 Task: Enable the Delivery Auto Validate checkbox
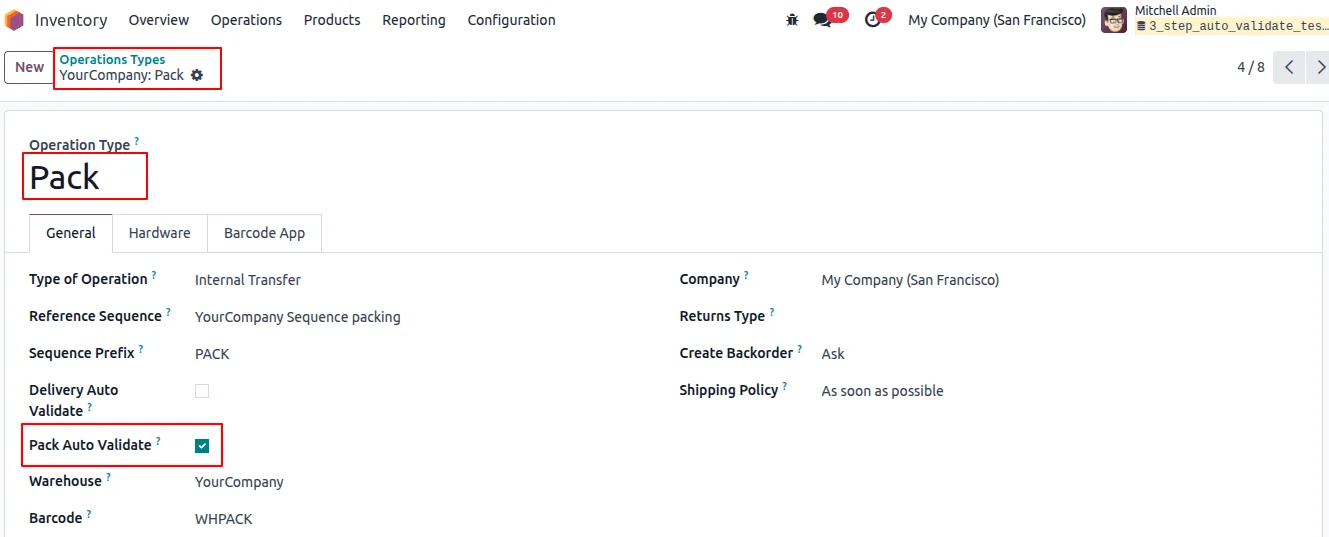[202, 391]
